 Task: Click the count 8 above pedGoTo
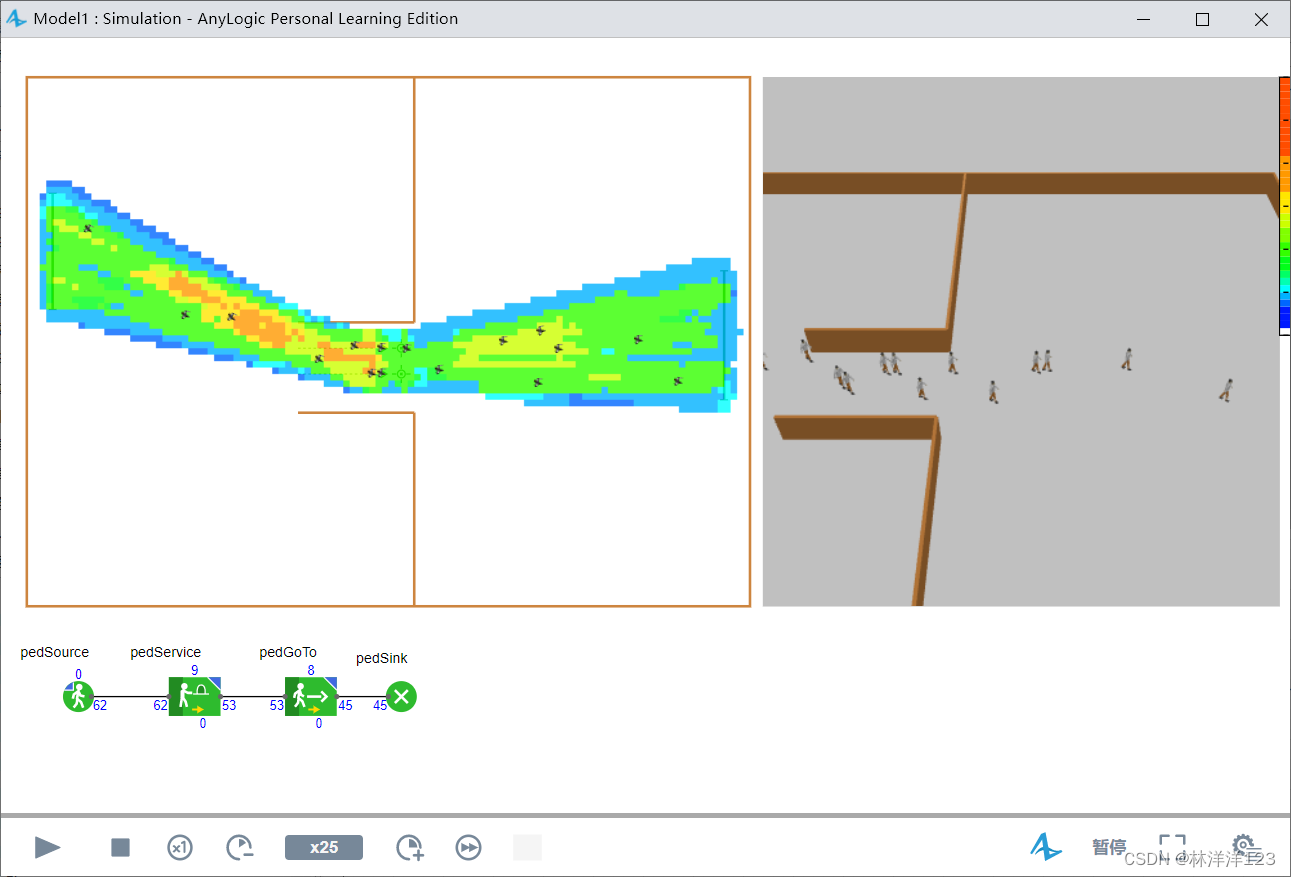(x=311, y=670)
